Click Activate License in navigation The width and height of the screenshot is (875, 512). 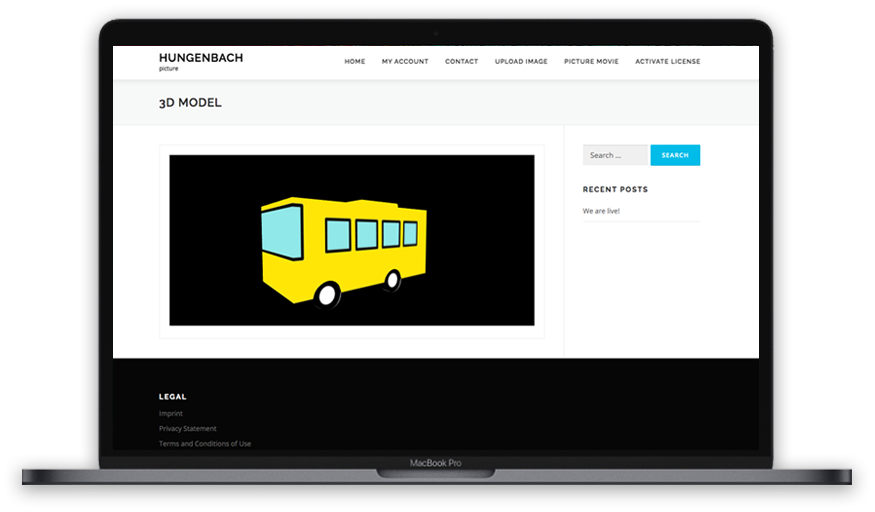(667, 61)
